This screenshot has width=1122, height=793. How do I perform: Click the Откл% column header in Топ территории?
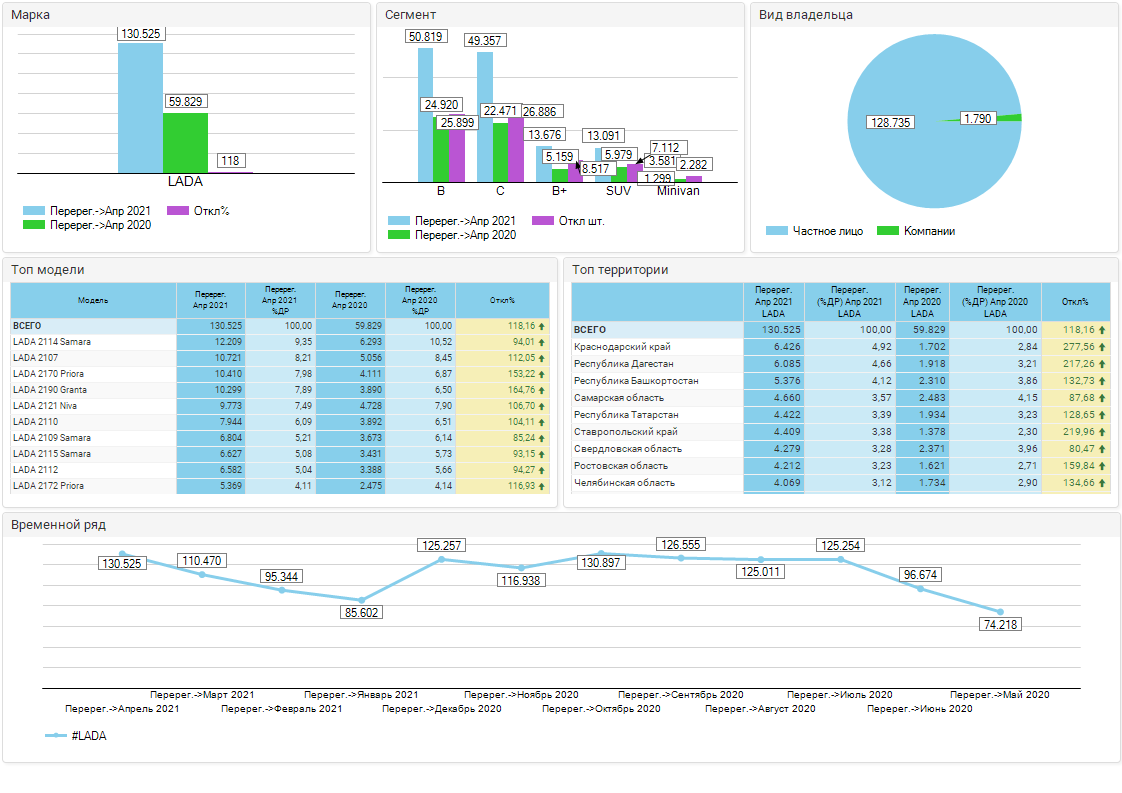pyautogui.click(x=1075, y=301)
